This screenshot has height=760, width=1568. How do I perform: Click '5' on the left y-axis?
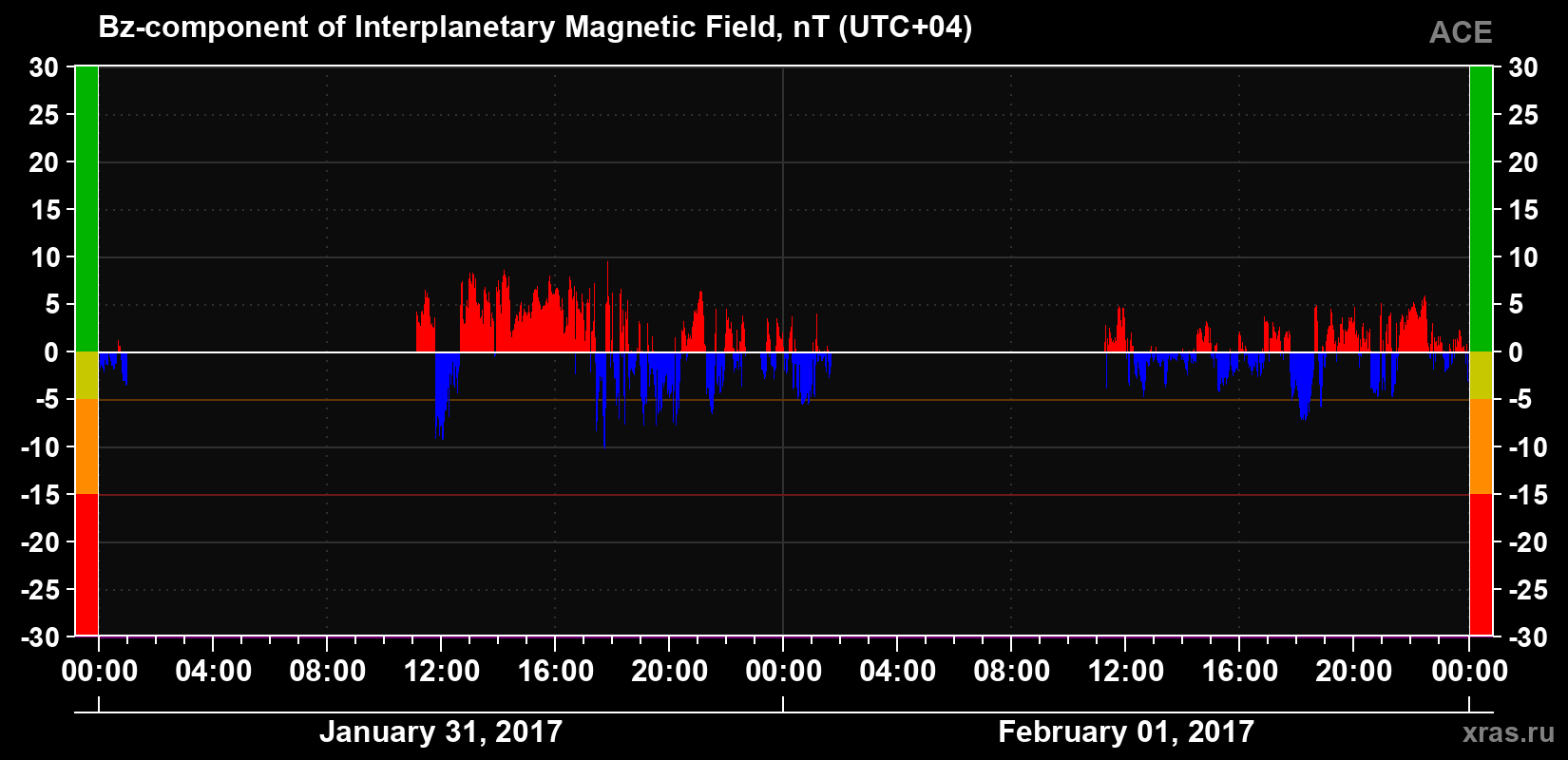(x=51, y=305)
